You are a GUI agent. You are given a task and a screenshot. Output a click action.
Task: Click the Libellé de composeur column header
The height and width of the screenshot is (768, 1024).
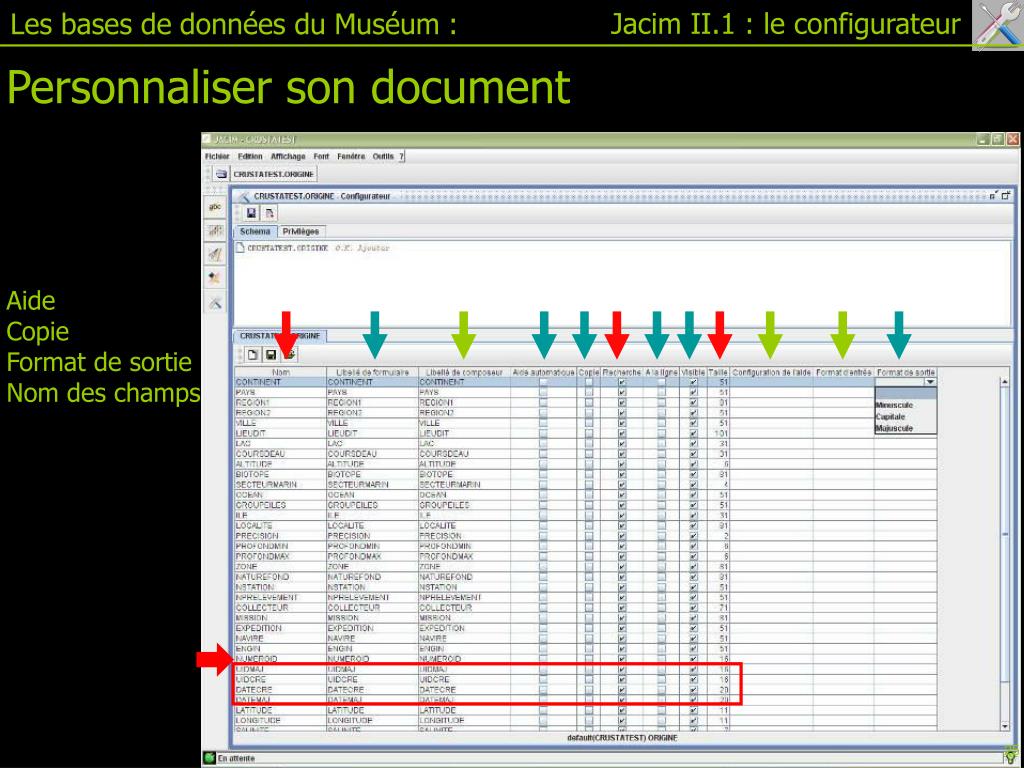click(x=464, y=372)
